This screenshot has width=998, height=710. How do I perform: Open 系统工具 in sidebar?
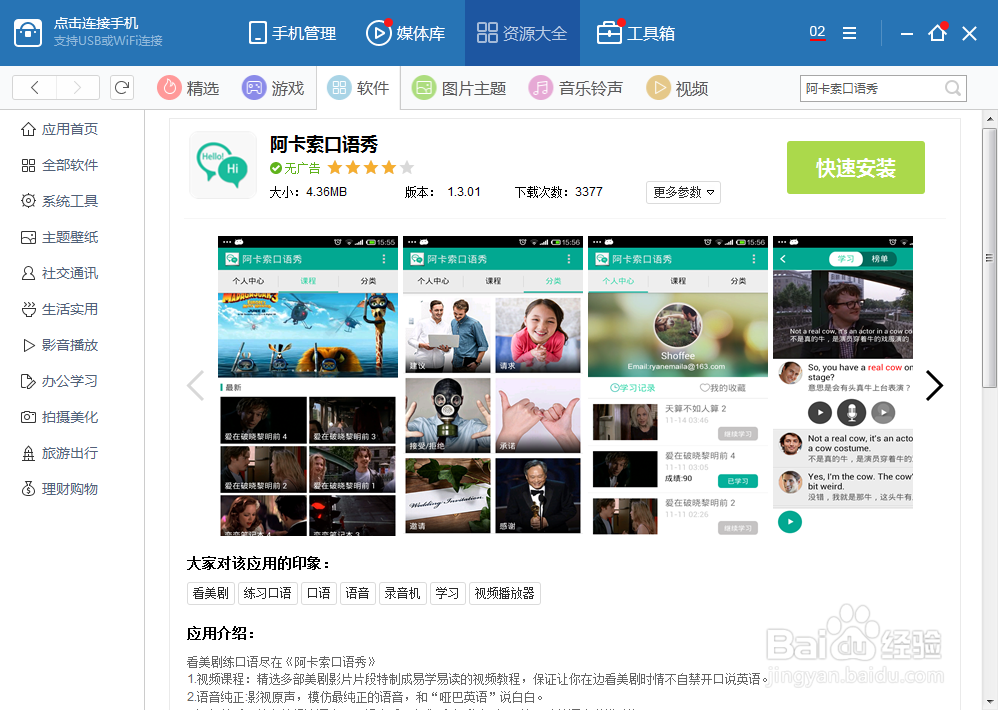tap(60, 201)
